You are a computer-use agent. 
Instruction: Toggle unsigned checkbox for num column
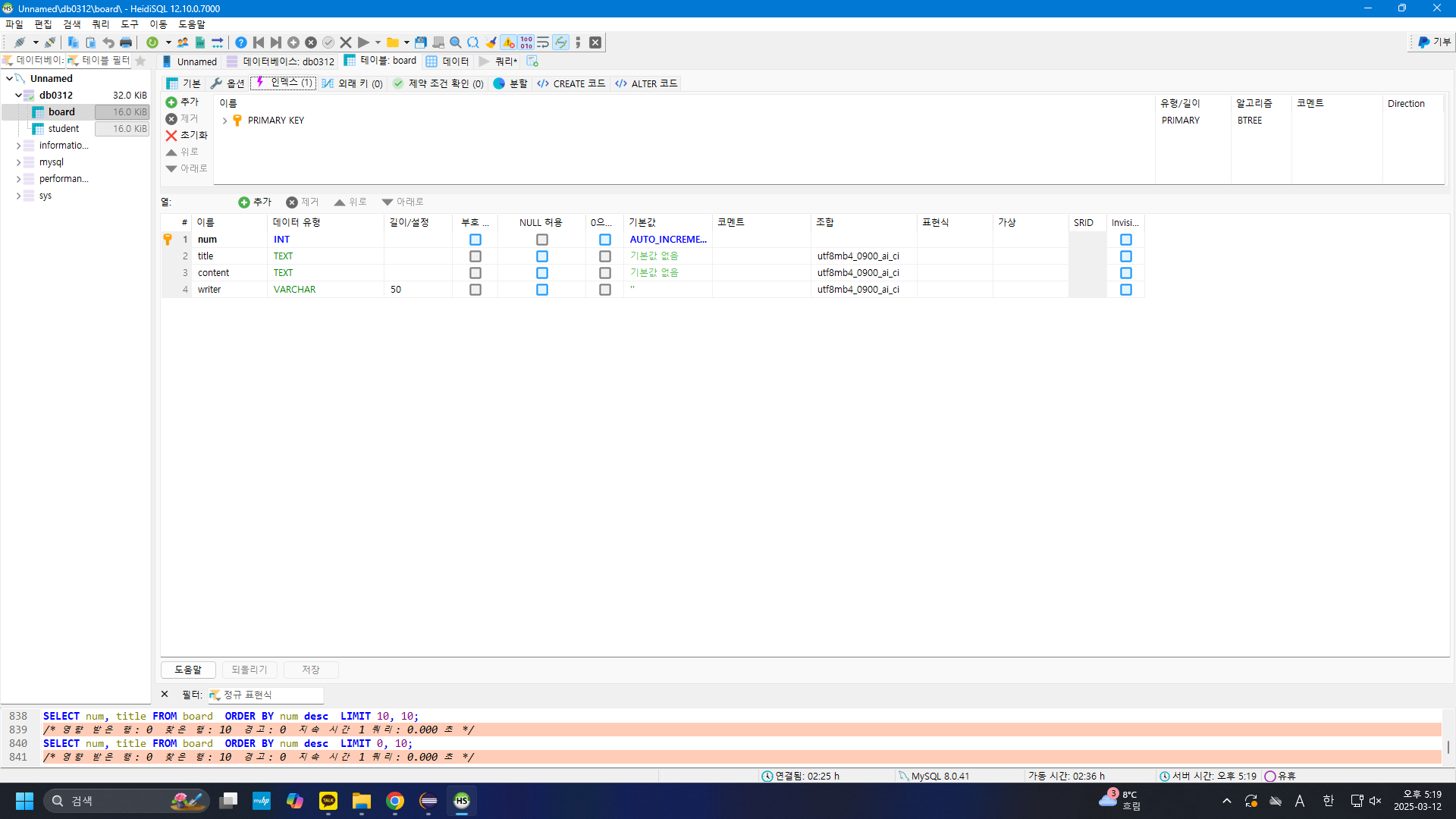(475, 240)
